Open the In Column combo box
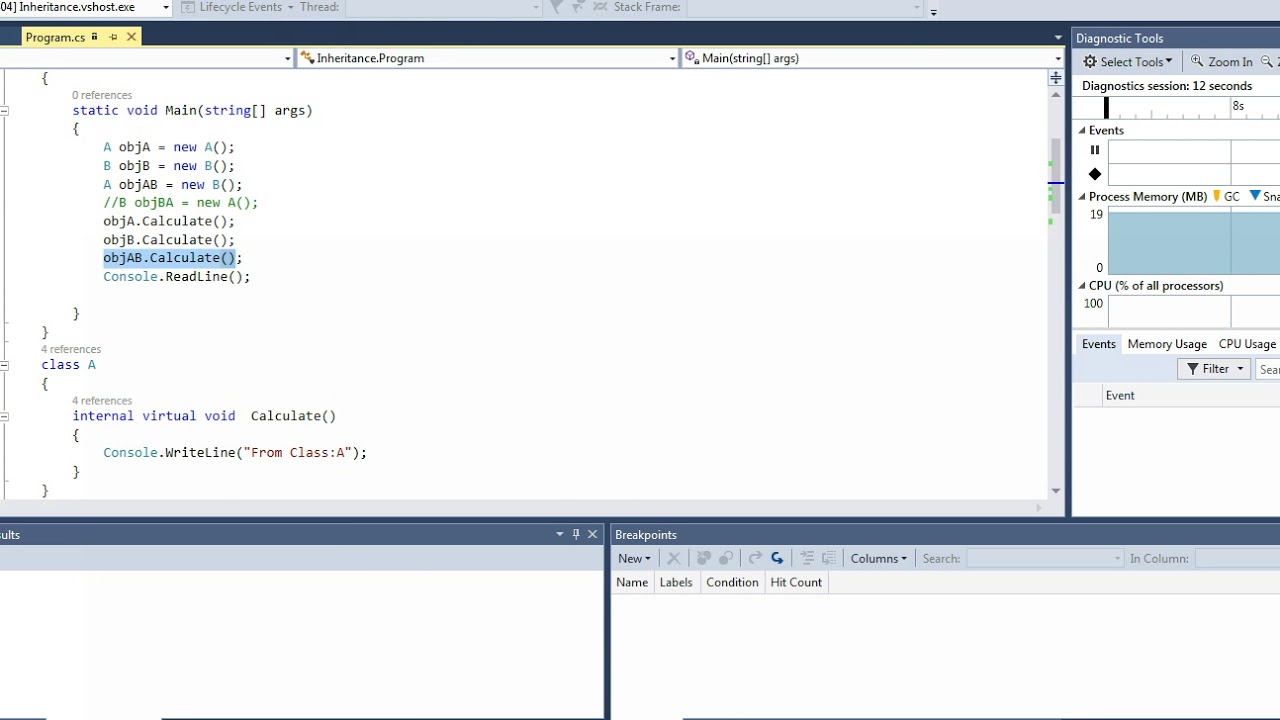The width and height of the screenshot is (1280, 720). (x=1238, y=559)
